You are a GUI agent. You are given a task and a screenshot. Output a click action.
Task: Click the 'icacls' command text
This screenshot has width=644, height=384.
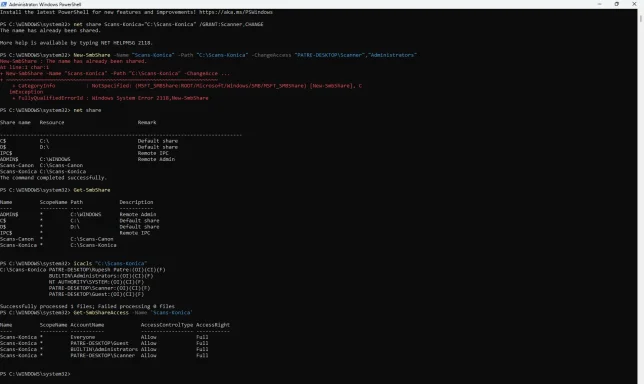pos(83,264)
